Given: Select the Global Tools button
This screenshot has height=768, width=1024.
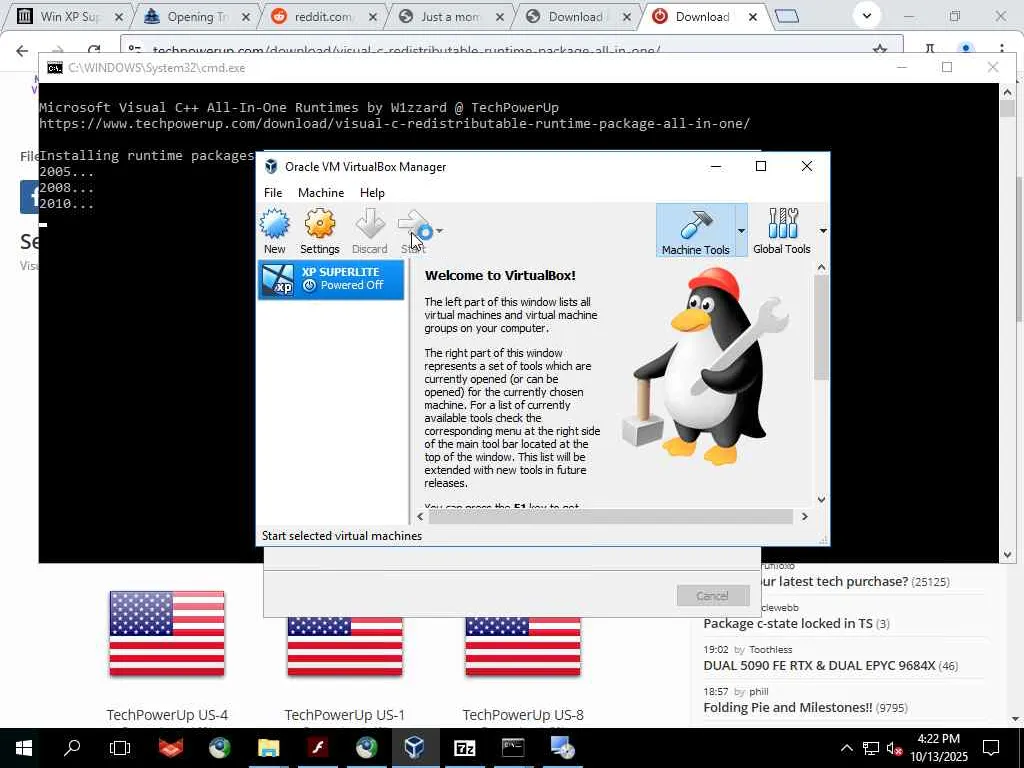Looking at the screenshot, I should (782, 231).
